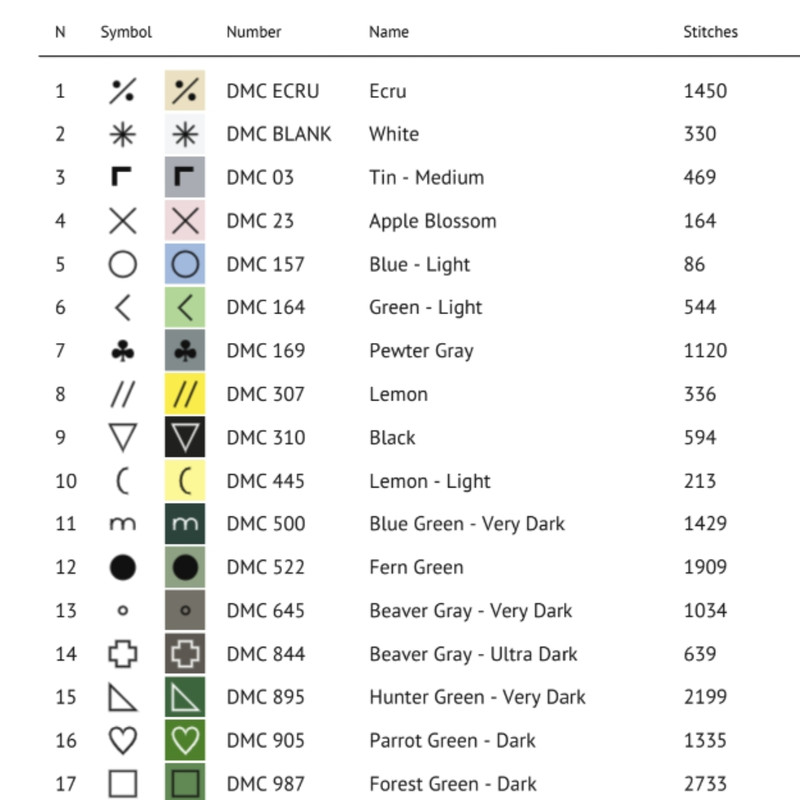Click the percent symbol icon for Ecru

point(122,91)
